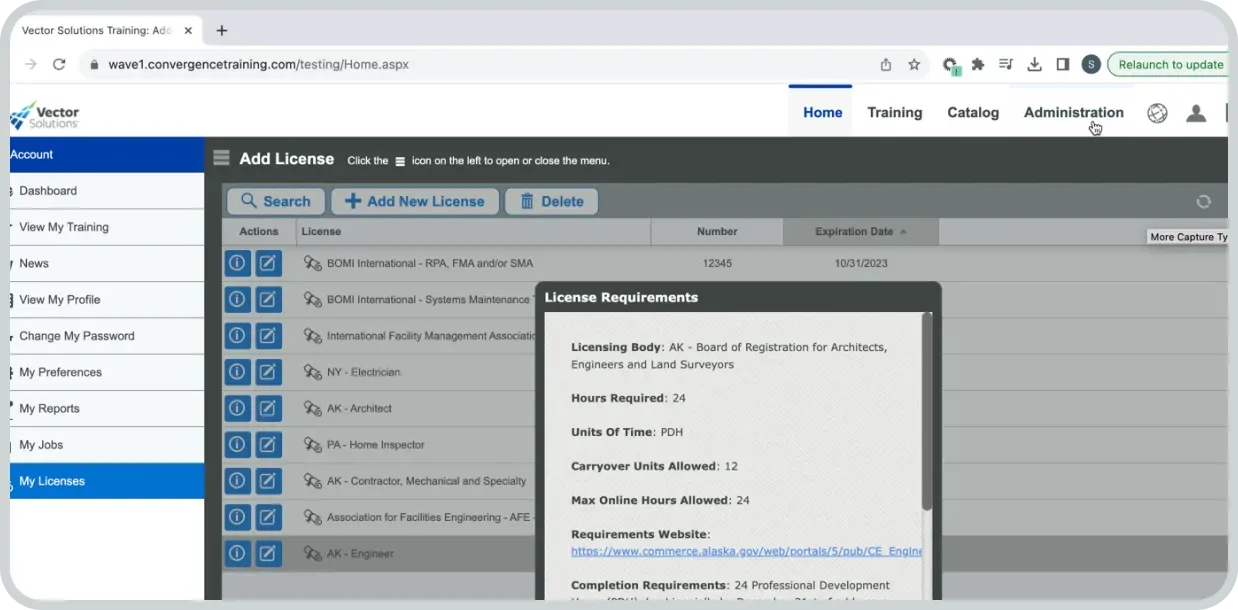The image size is (1238, 610).
Task: Edit the BOMI International - RPA license
Action: tap(268, 263)
